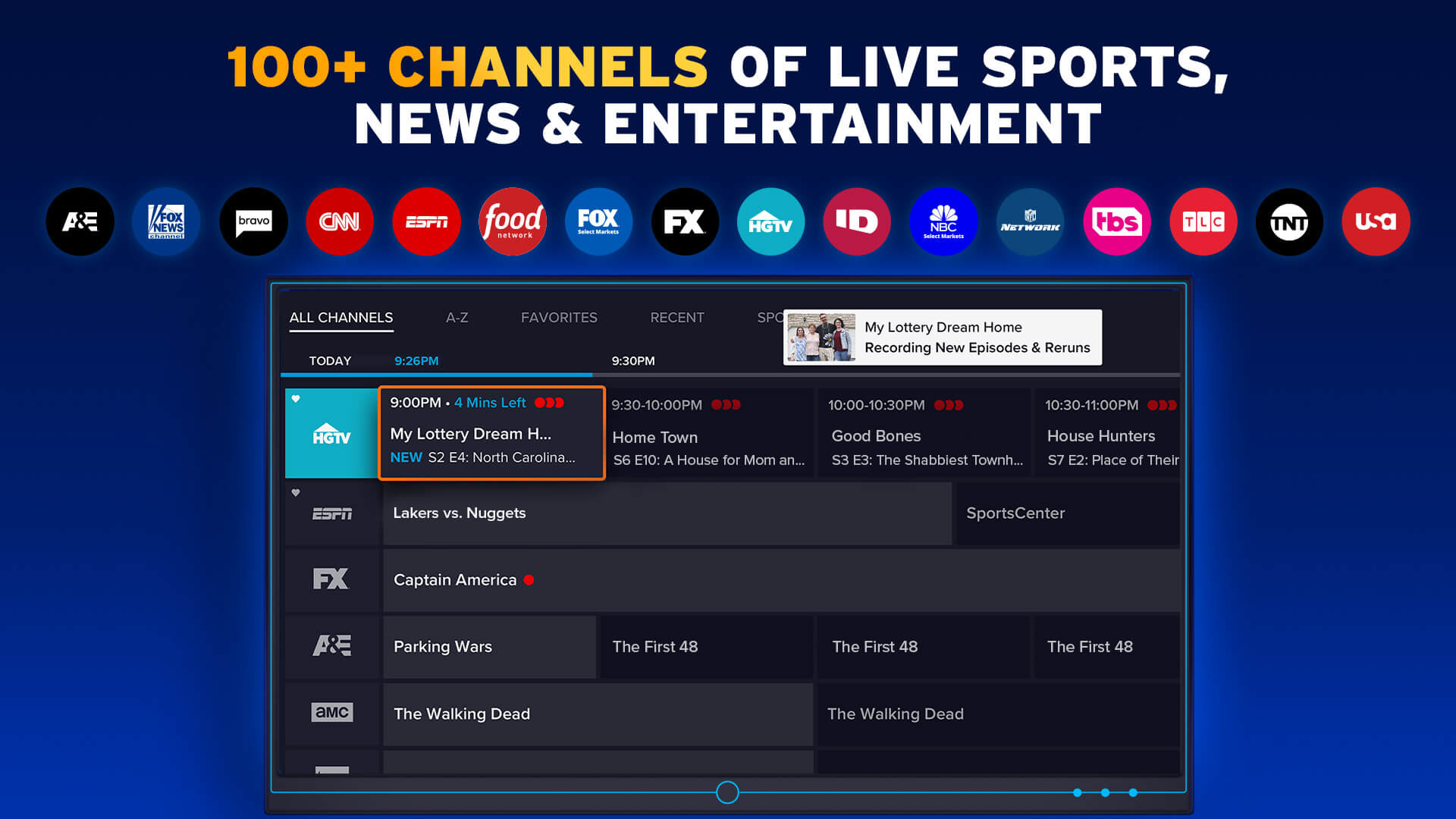Click the ESPN channel logo in the guide
Image resolution: width=1456 pixels, height=819 pixels.
click(331, 513)
